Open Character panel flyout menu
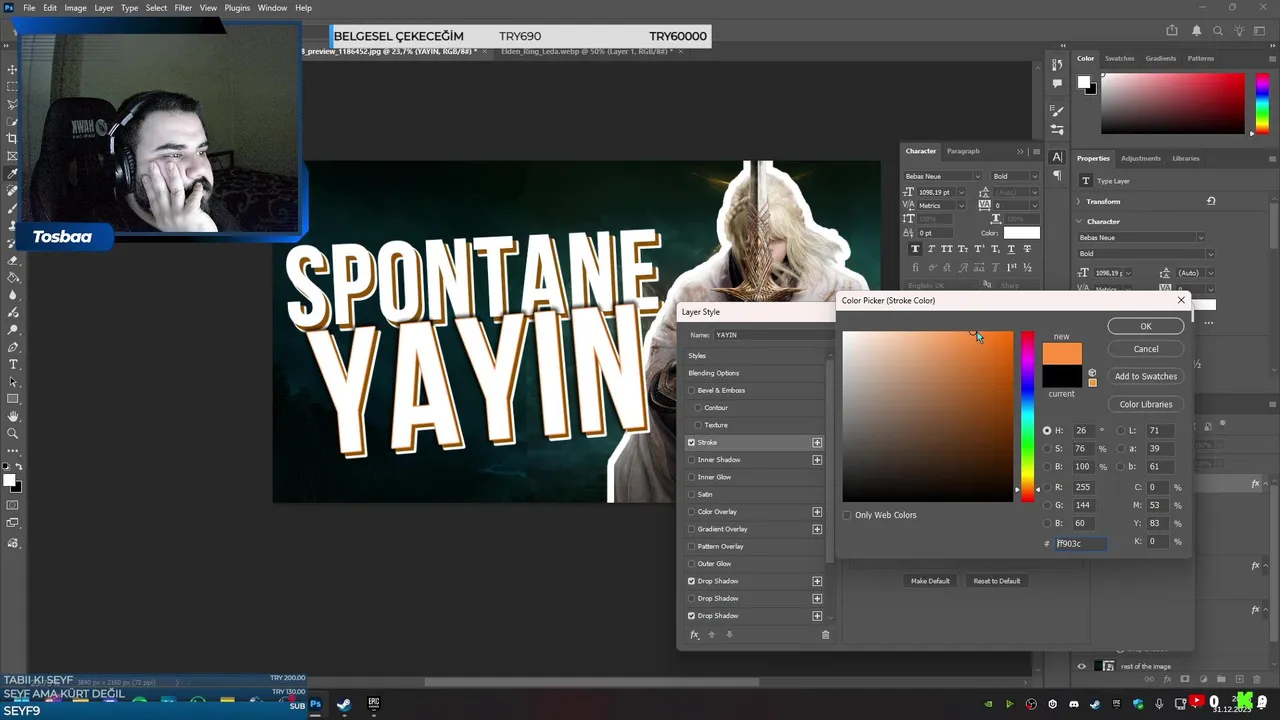This screenshot has height=720, width=1280. pos(1035,151)
